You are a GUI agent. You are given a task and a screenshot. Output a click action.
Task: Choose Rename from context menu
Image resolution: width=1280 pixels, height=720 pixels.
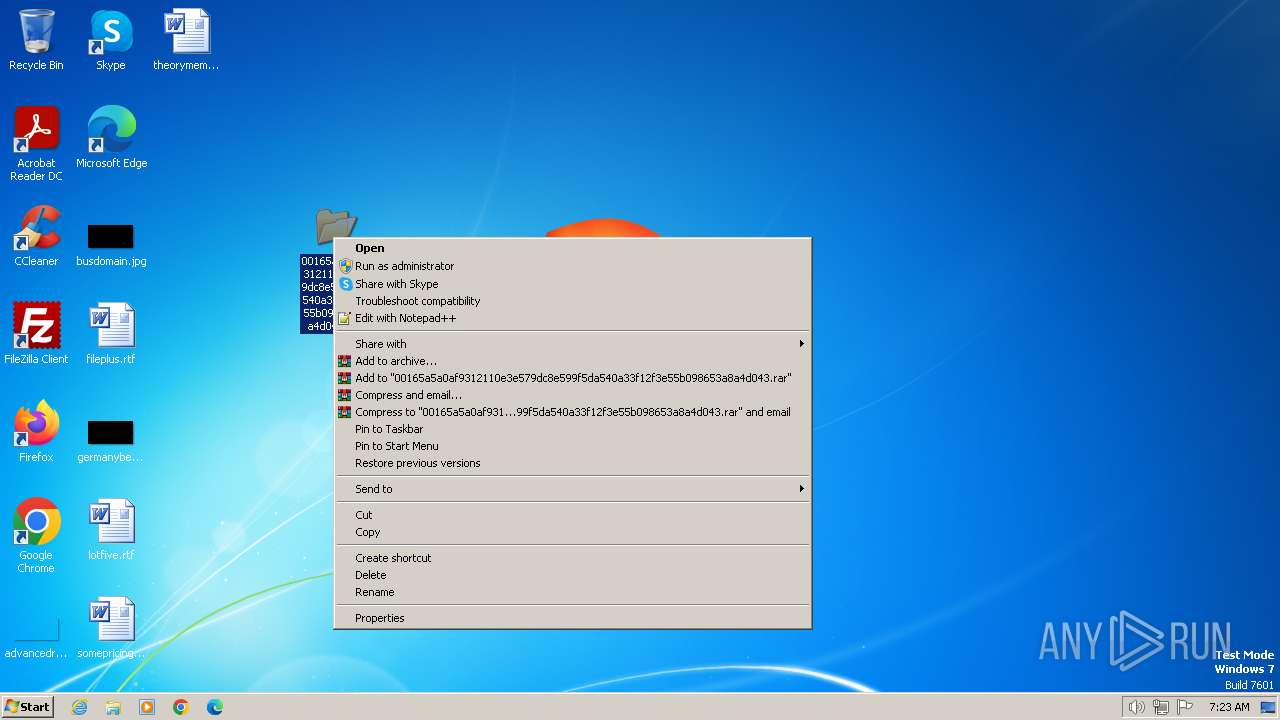coord(572,592)
